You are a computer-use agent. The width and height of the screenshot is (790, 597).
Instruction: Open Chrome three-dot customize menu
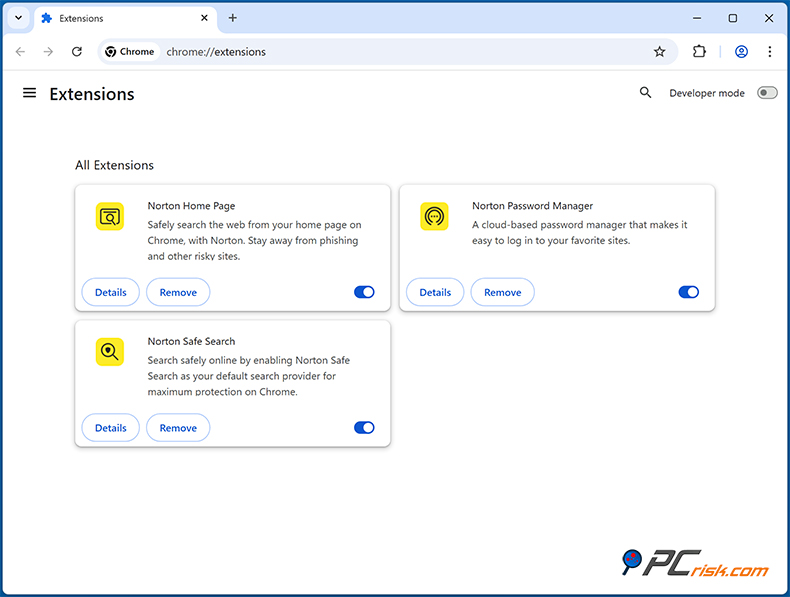tap(769, 52)
